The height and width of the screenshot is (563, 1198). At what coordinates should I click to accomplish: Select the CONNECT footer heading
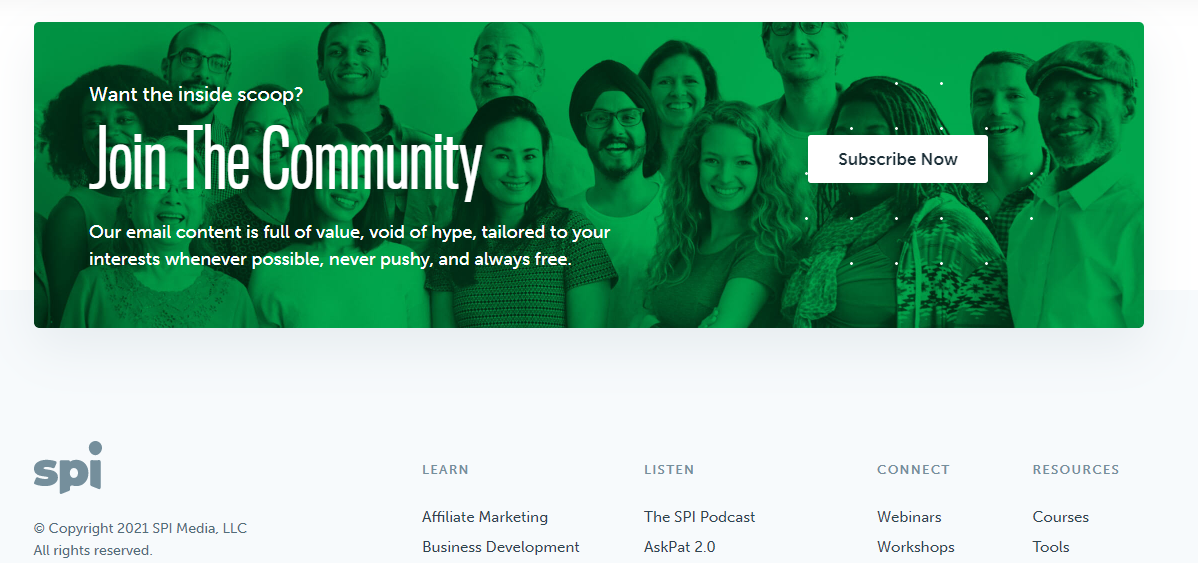click(x=913, y=470)
